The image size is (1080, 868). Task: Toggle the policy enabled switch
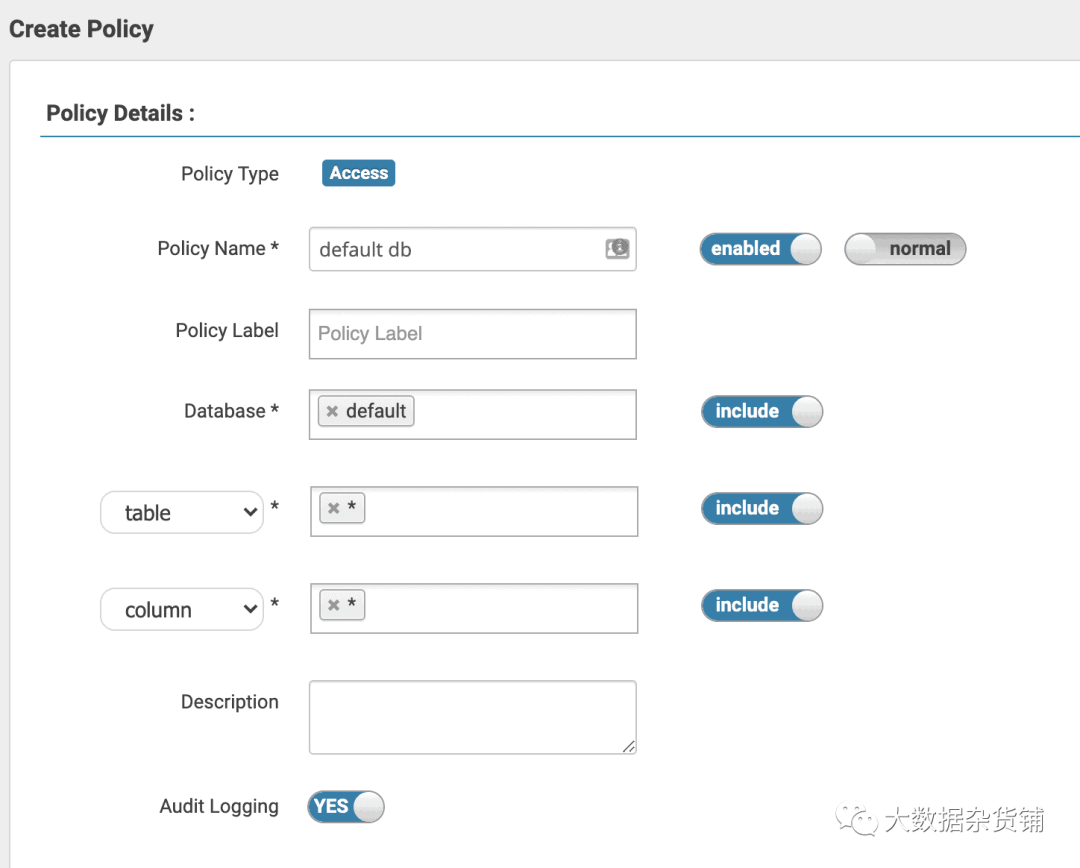point(760,249)
